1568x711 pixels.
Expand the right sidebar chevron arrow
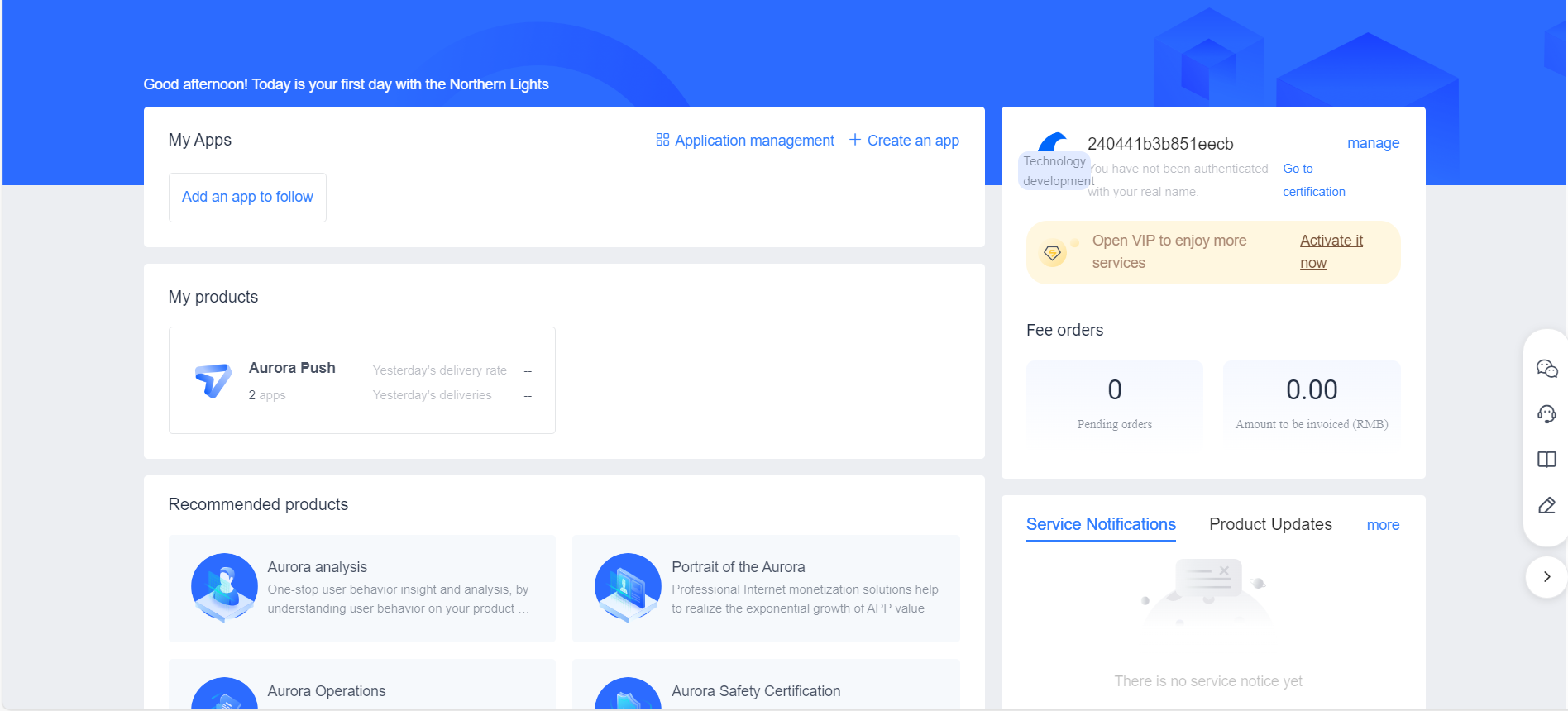click(1546, 577)
